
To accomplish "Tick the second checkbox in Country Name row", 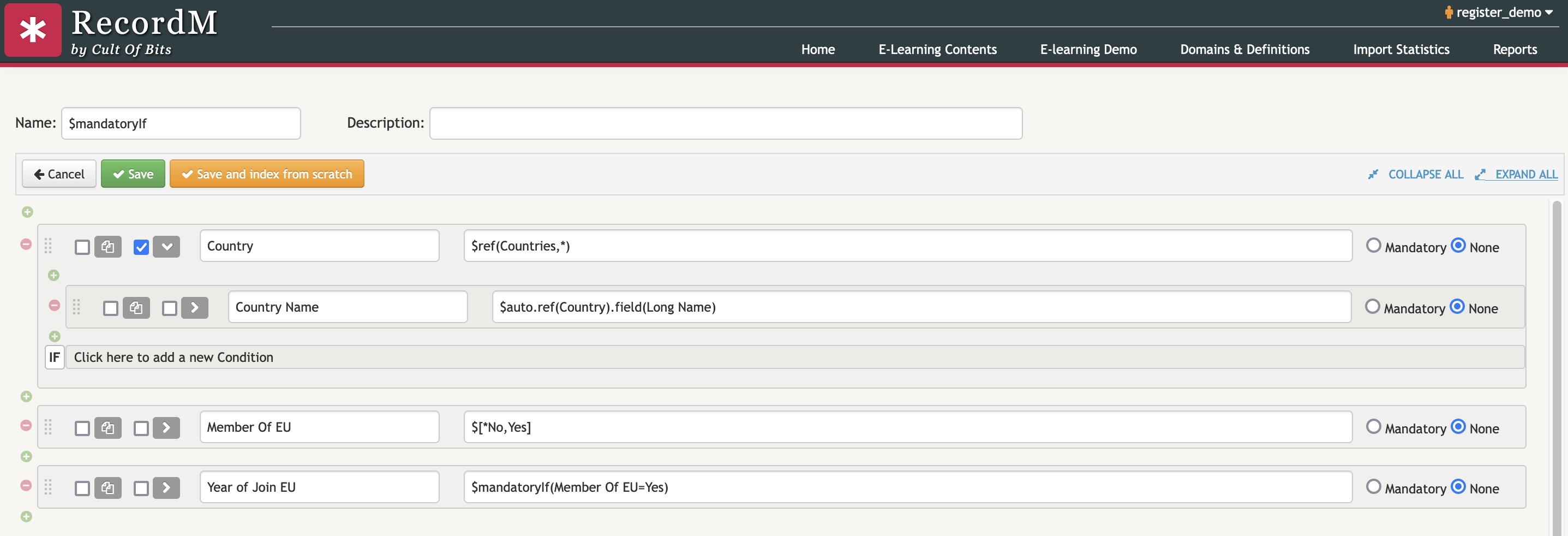I will (170, 308).
